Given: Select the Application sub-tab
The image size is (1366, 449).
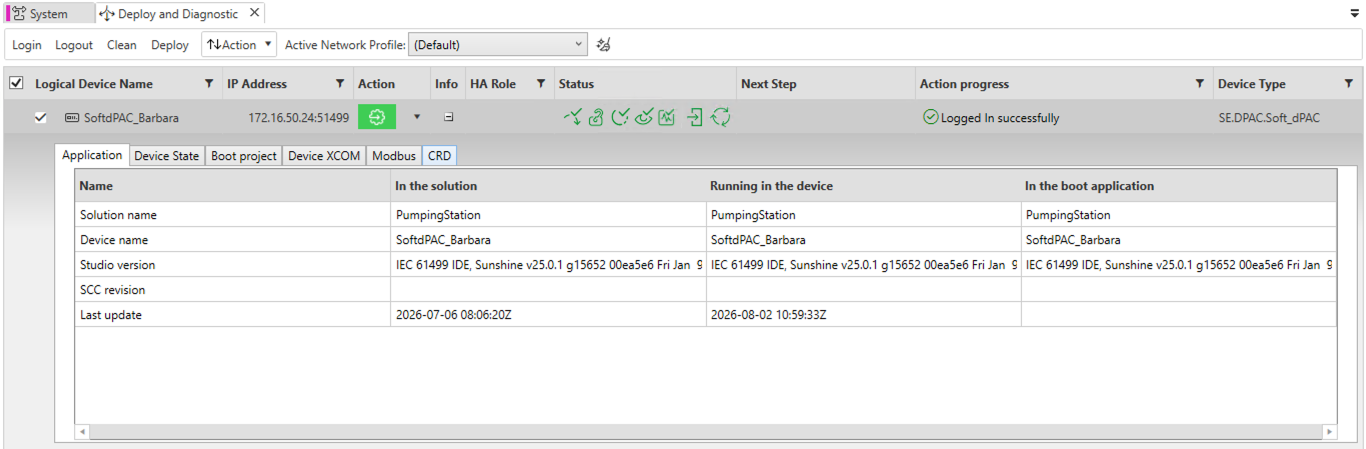Looking at the screenshot, I should click(92, 155).
